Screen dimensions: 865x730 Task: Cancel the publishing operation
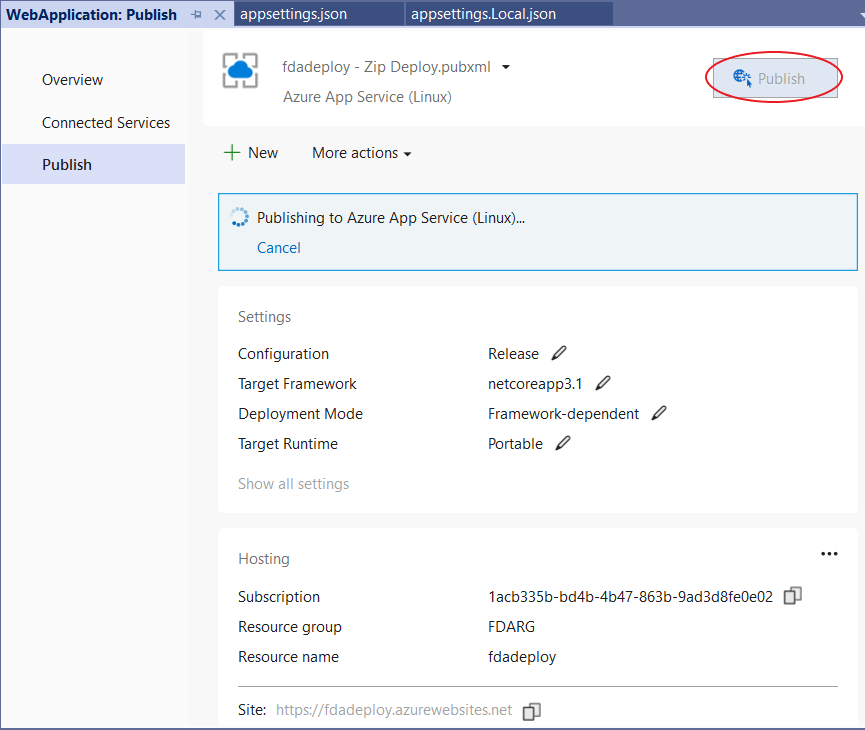(x=279, y=248)
